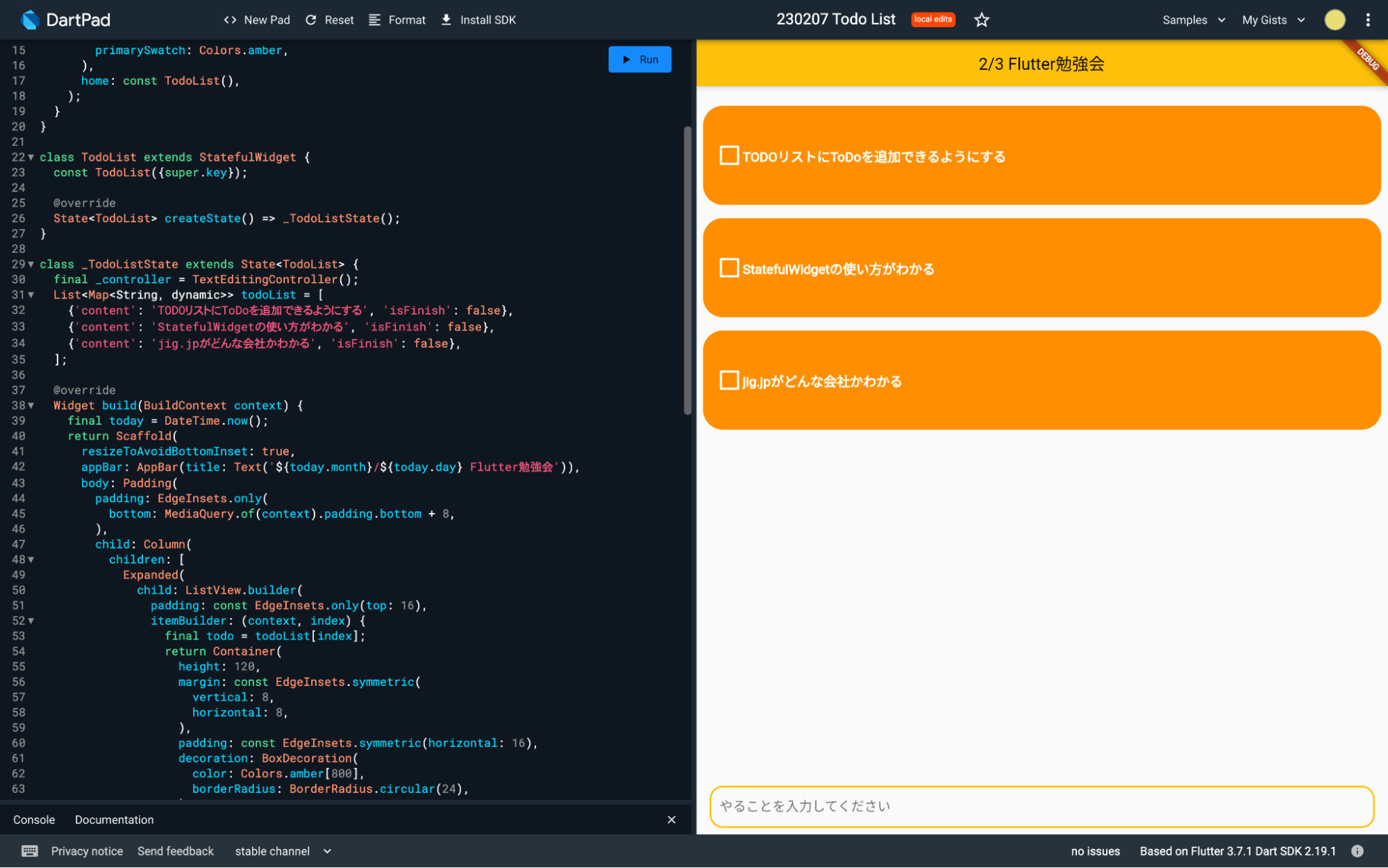Click the DEBUG banner ribbon
Image resolution: width=1388 pixels, height=868 pixels.
point(1366,59)
